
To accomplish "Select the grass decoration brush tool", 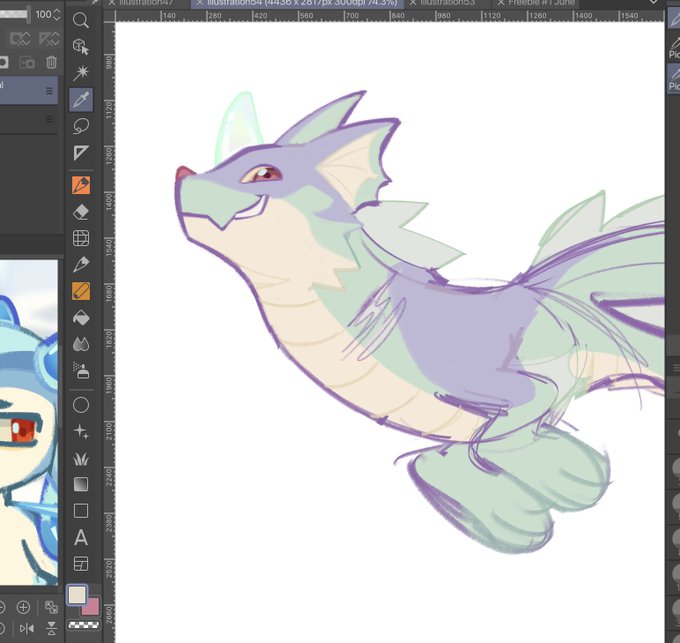I will pos(81,458).
